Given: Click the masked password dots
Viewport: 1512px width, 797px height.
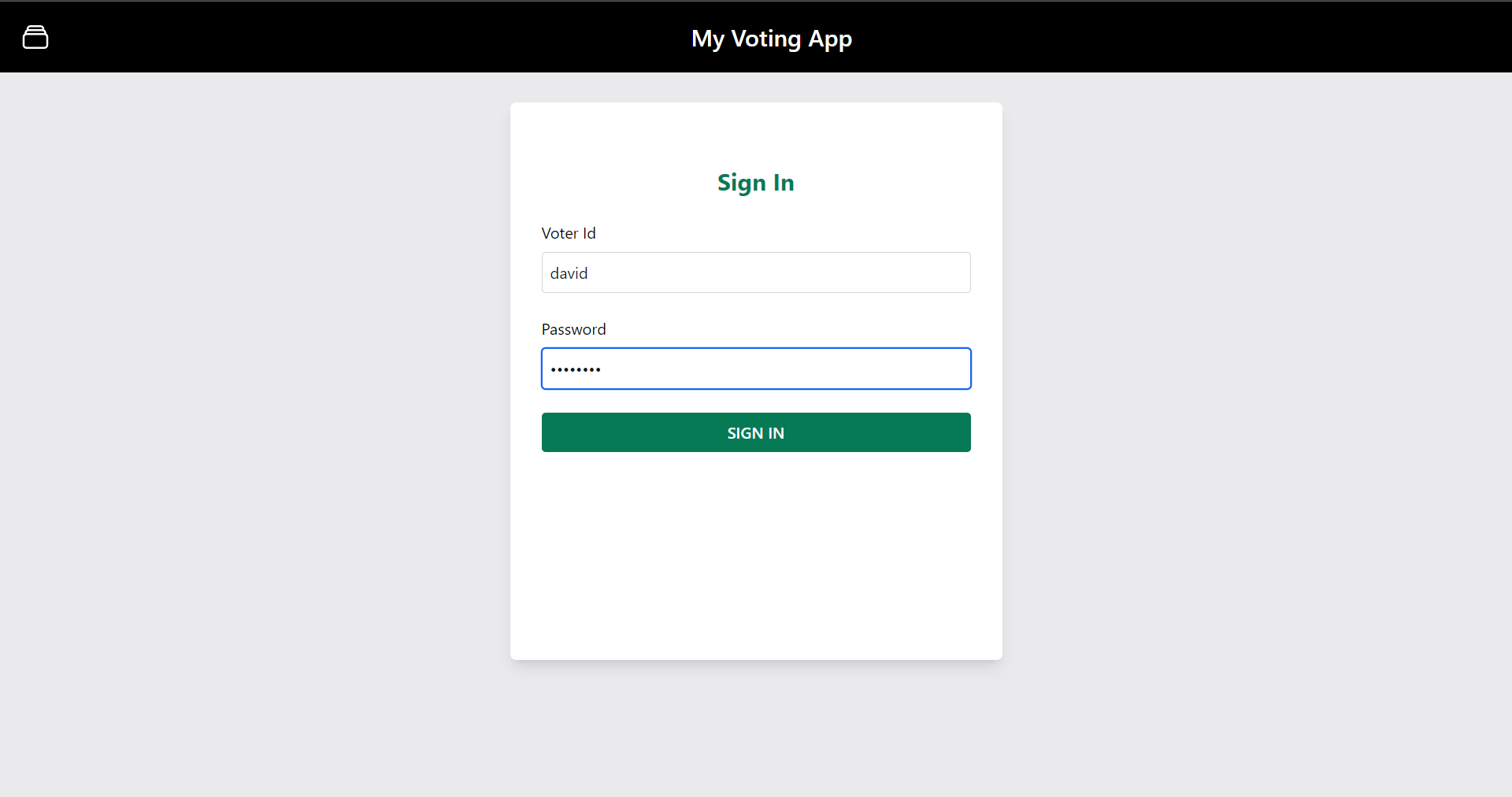Looking at the screenshot, I should point(576,369).
